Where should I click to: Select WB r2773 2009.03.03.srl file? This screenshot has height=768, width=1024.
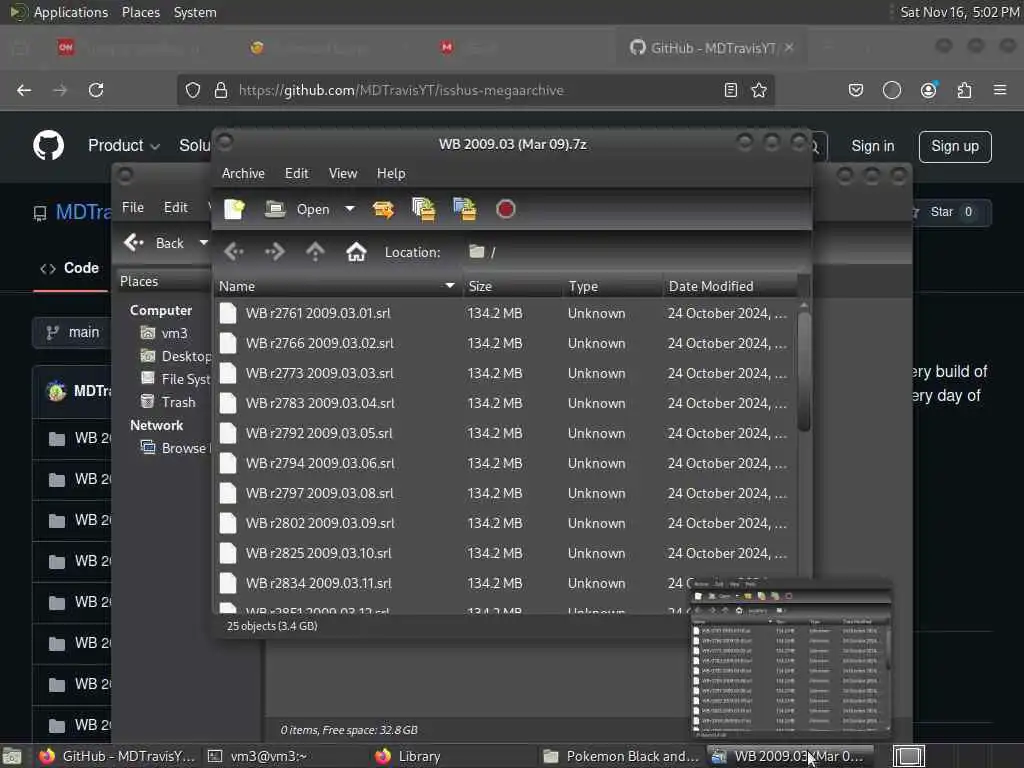pyautogui.click(x=505, y=373)
